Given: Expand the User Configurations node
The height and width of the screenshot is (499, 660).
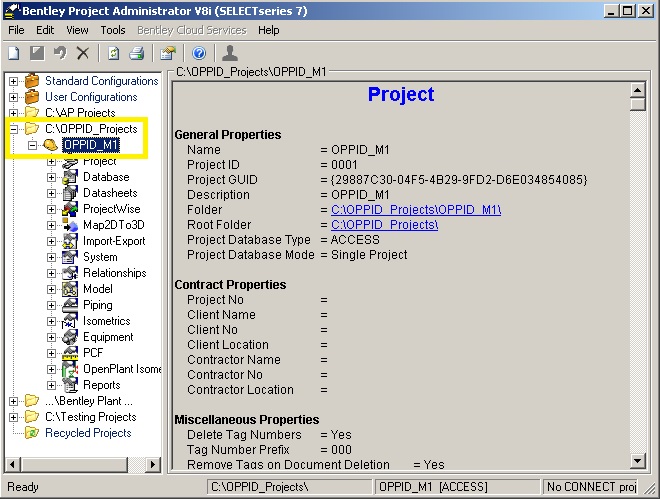Looking at the screenshot, I should point(13,97).
